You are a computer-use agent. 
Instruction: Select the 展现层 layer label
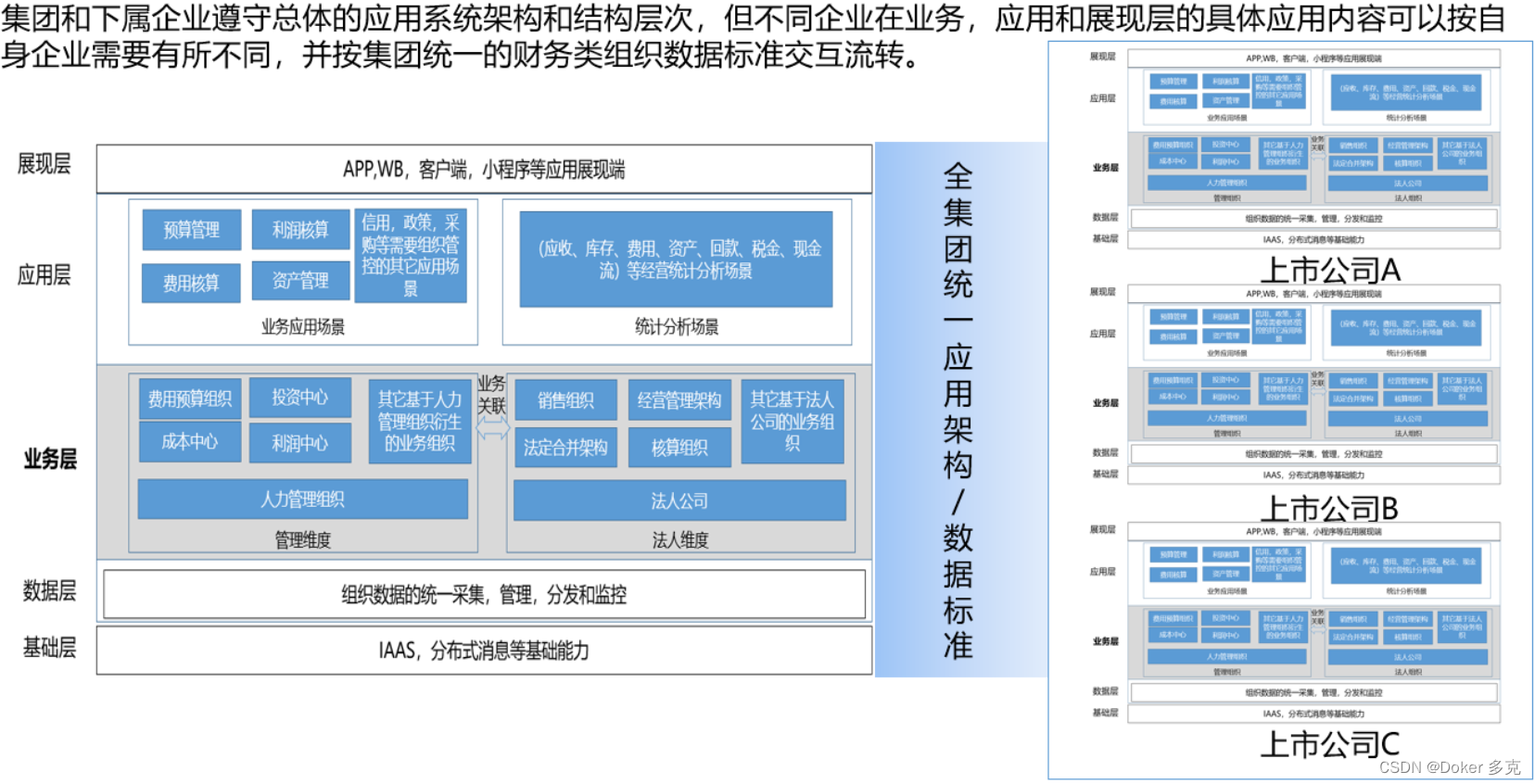(44, 164)
